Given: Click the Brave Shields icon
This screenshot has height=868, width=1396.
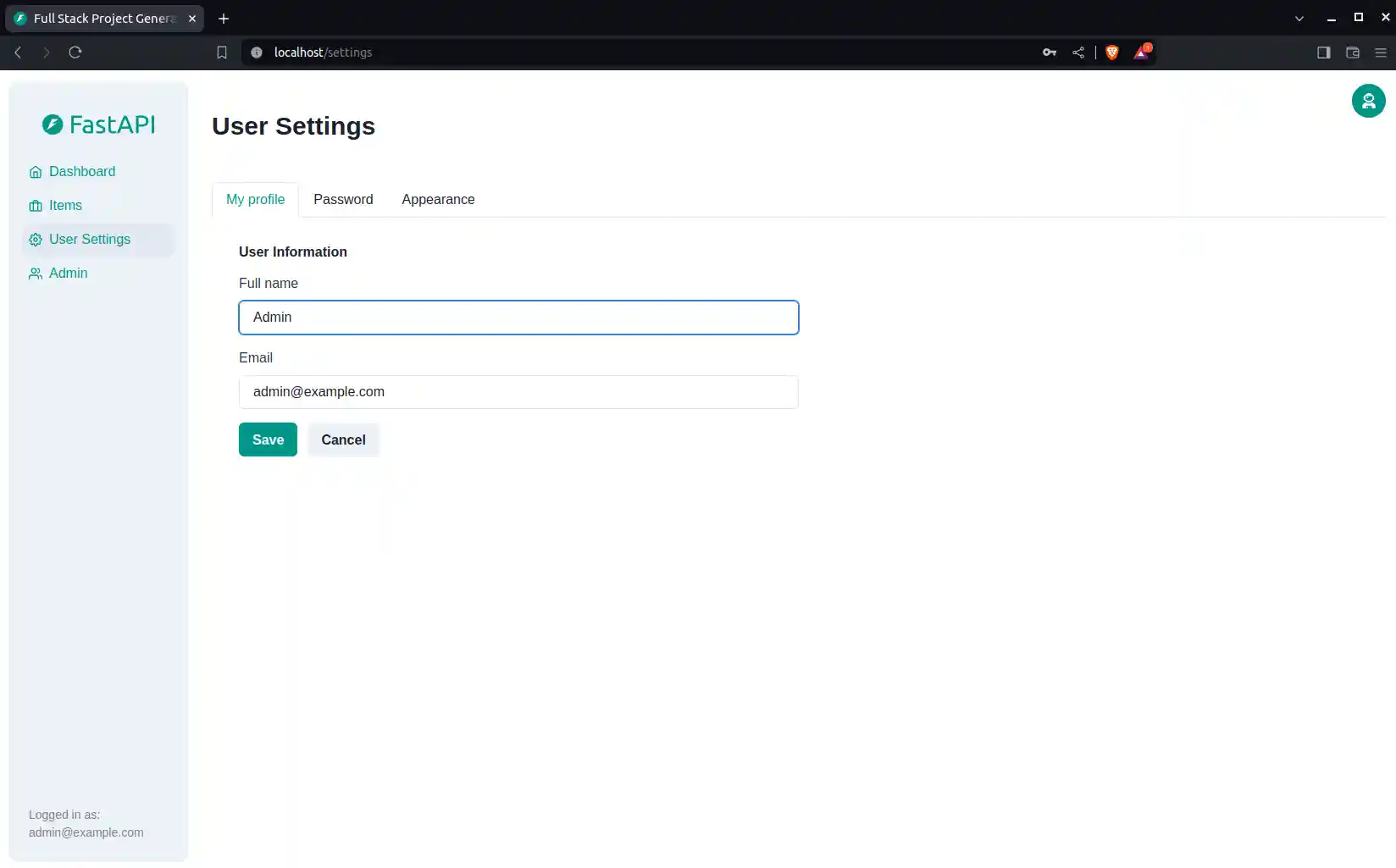Looking at the screenshot, I should tap(1111, 52).
